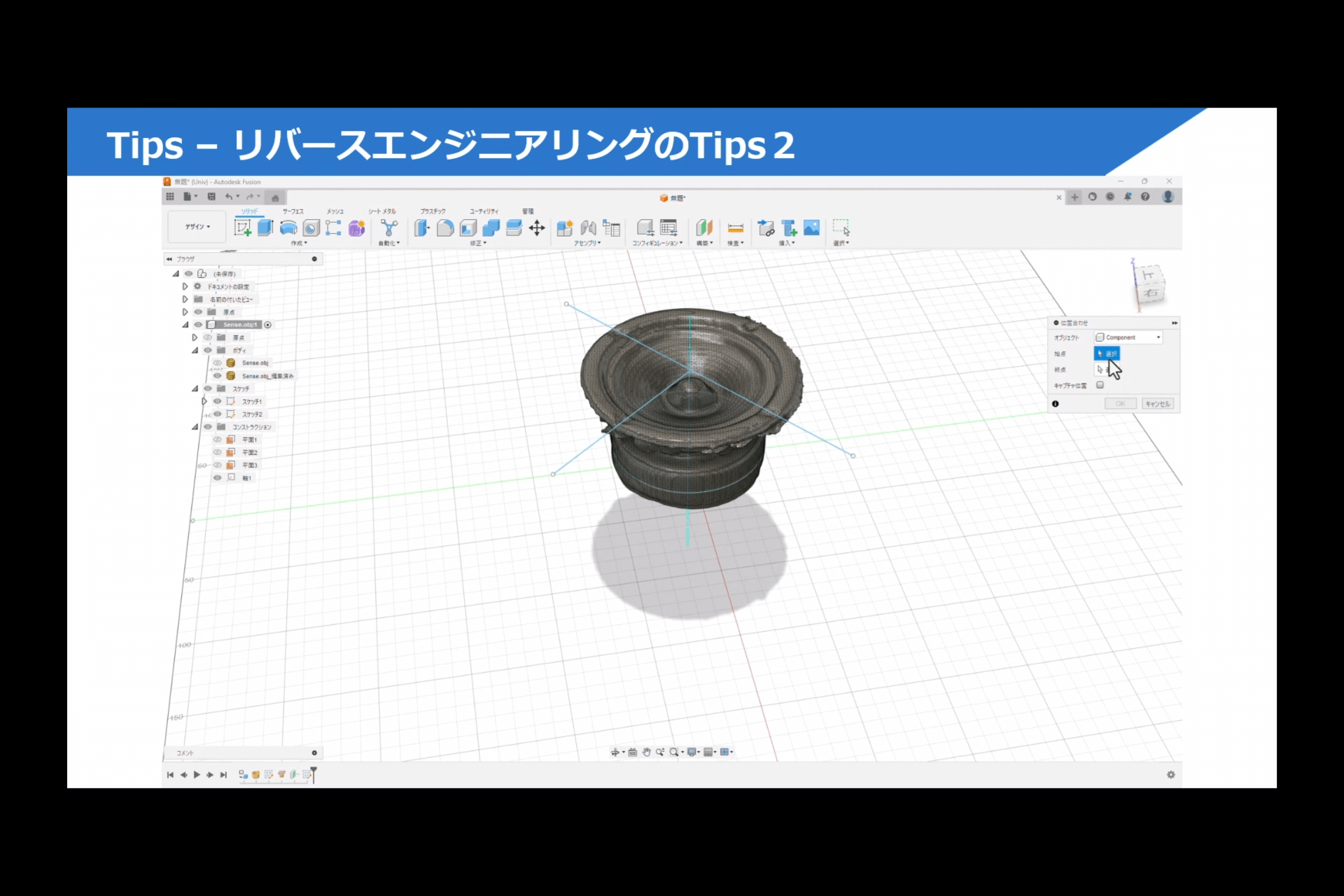1344x896 pixels.
Task: Toggle visibility of Sense.obj_編集済み body
Action: 217,376
